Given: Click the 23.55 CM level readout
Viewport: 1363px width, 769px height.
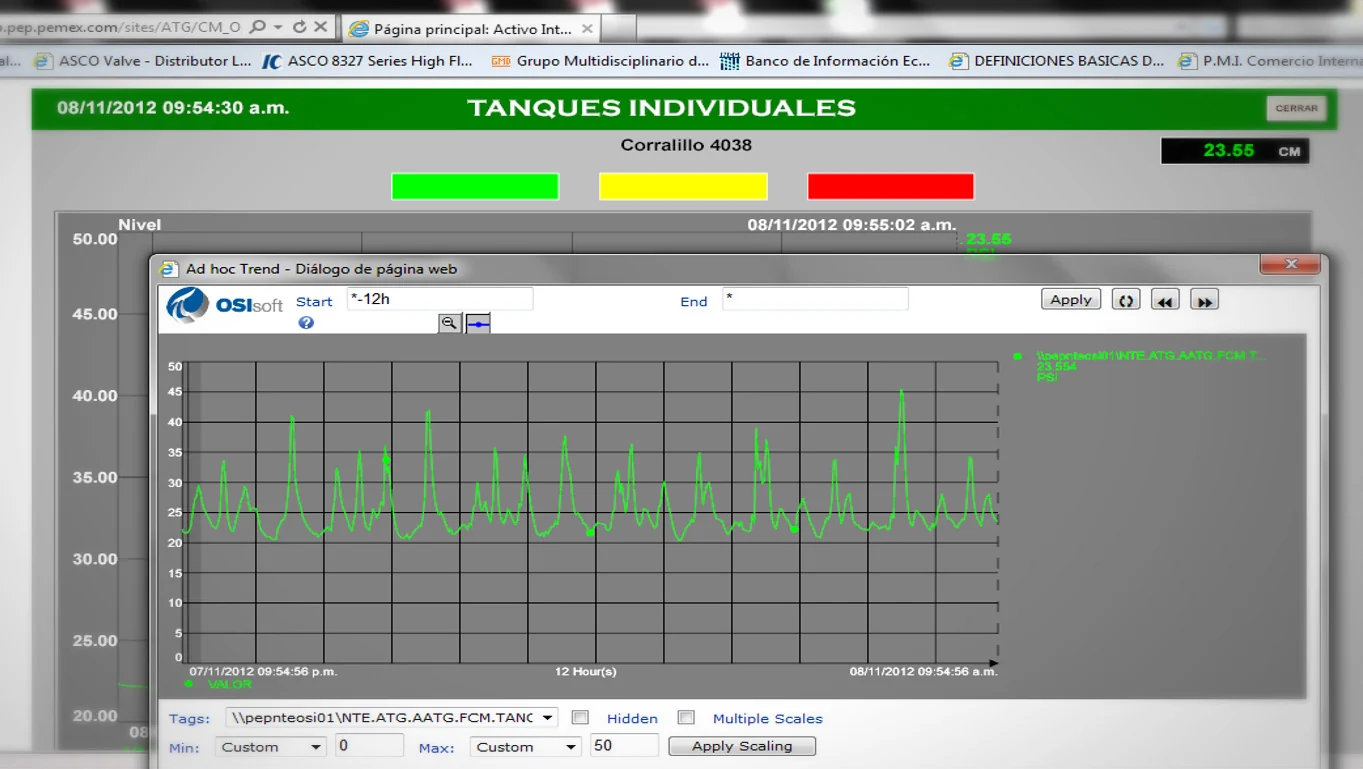Looking at the screenshot, I should [x=1234, y=151].
